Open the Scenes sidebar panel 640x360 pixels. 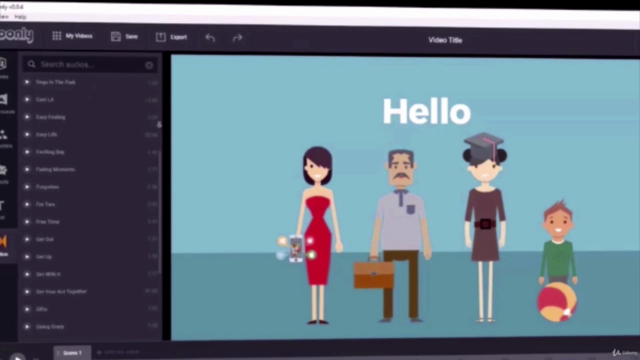(3, 68)
